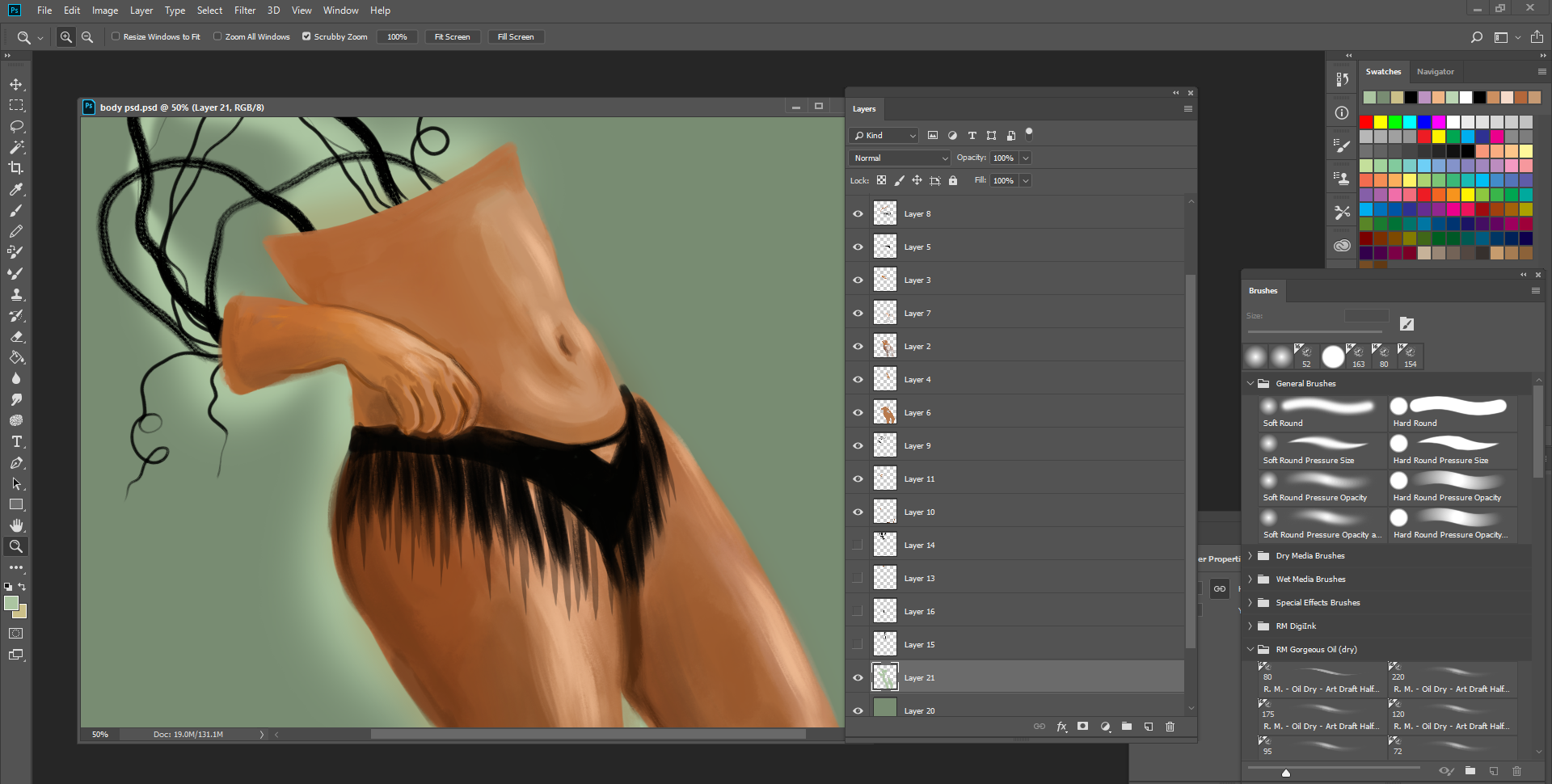Select the Move tool
This screenshot has height=784, width=1552.
pyautogui.click(x=16, y=85)
